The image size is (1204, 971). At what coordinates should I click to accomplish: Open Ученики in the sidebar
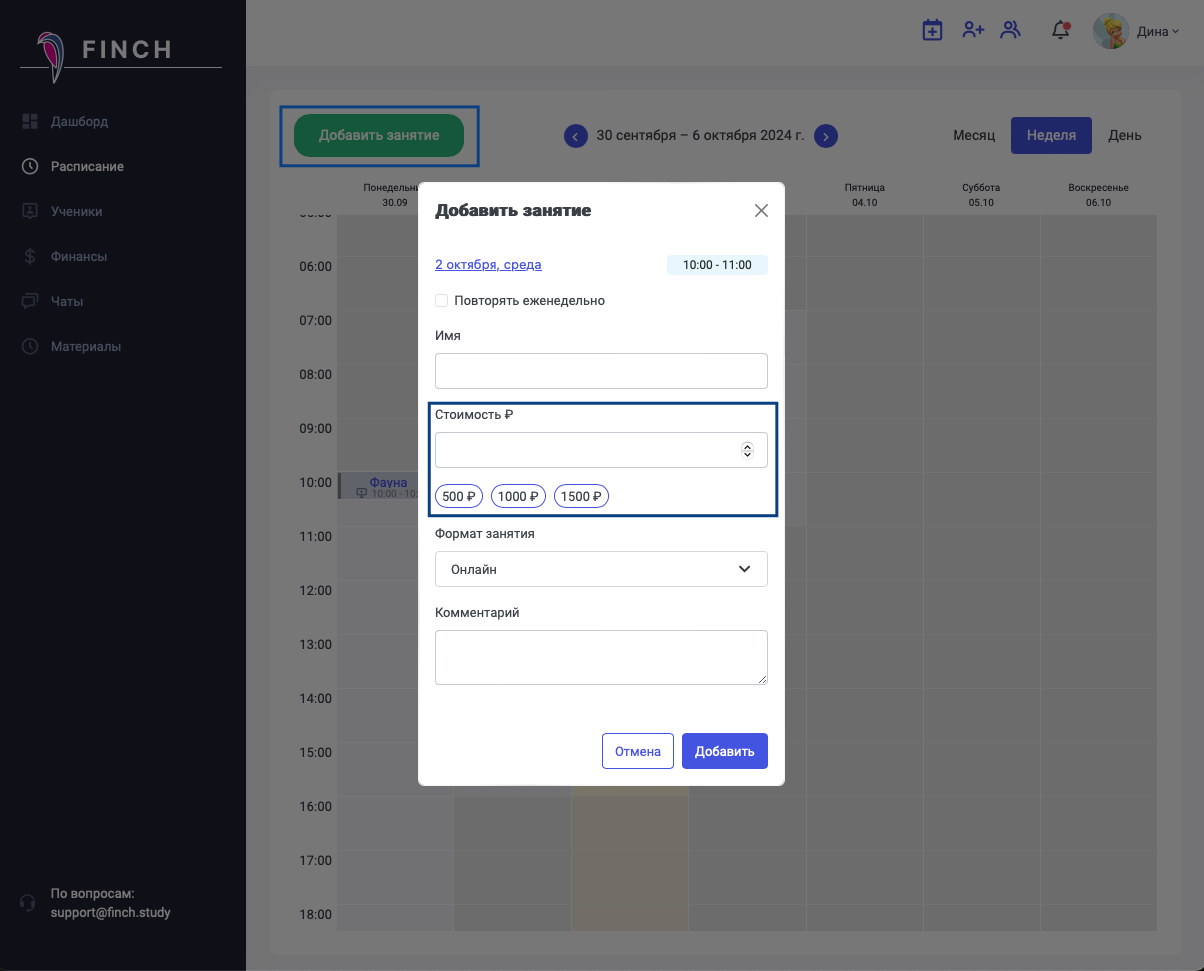[77, 212]
